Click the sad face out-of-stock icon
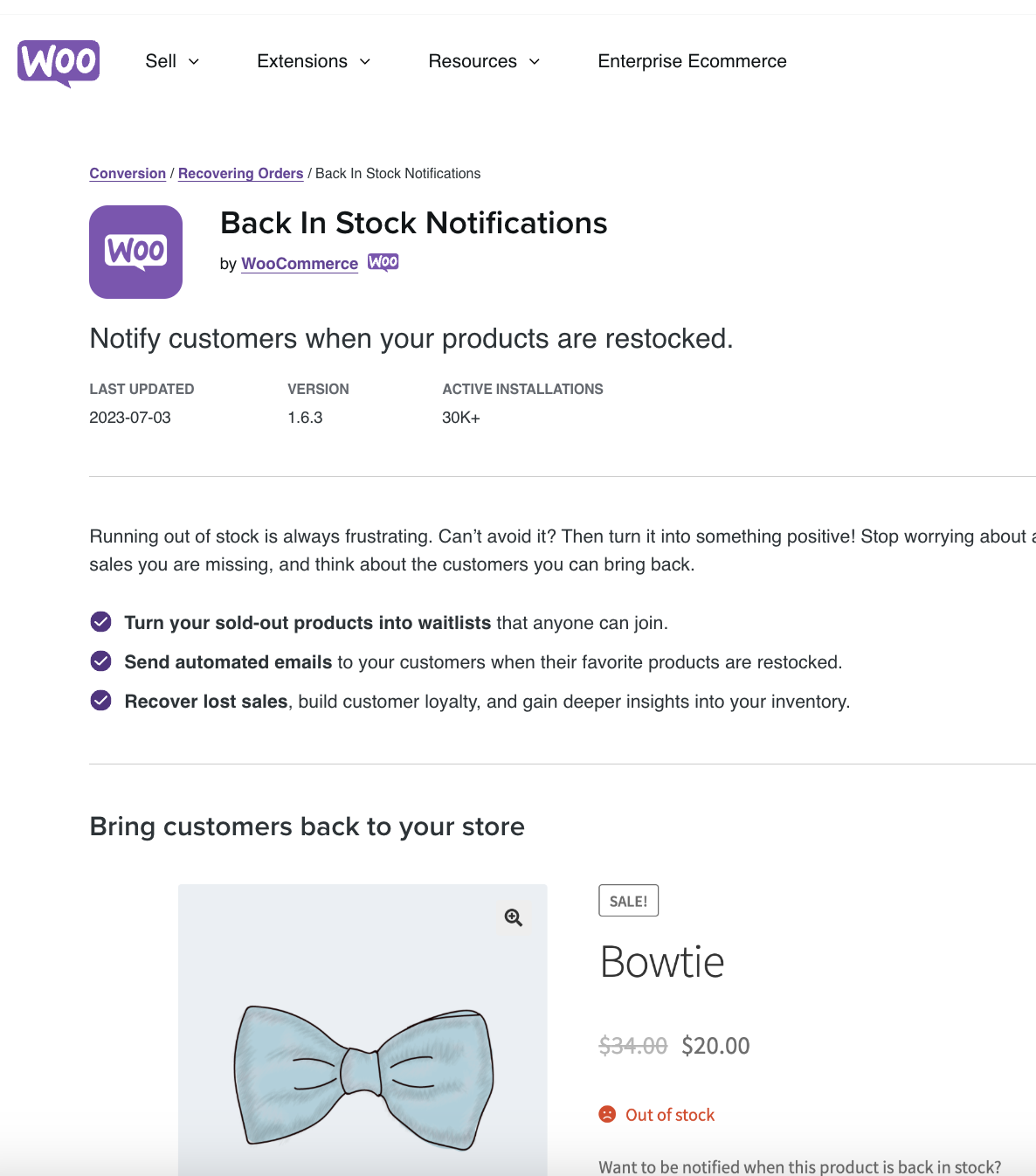 click(x=608, y=1114)
